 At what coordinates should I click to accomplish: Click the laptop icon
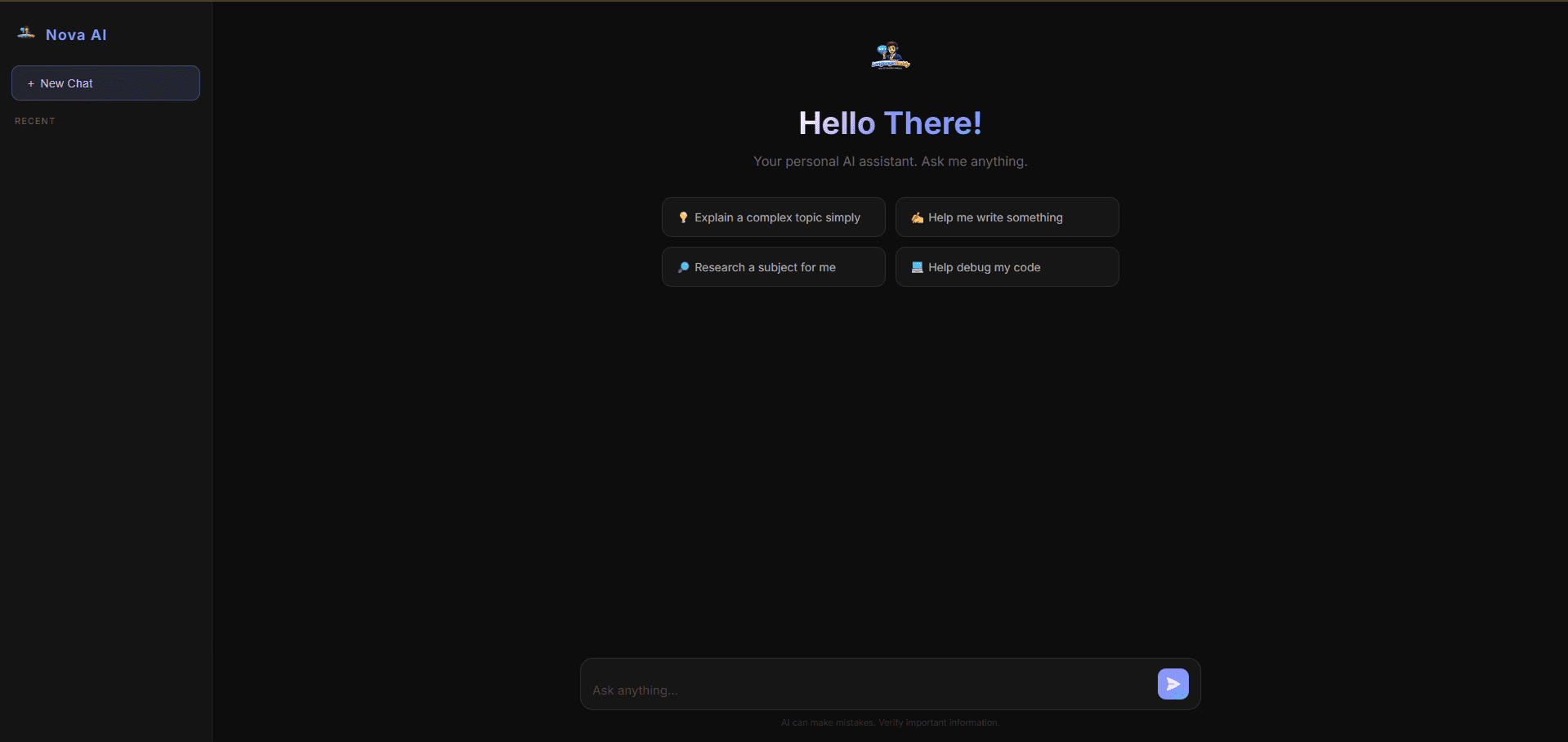(917, 267)
